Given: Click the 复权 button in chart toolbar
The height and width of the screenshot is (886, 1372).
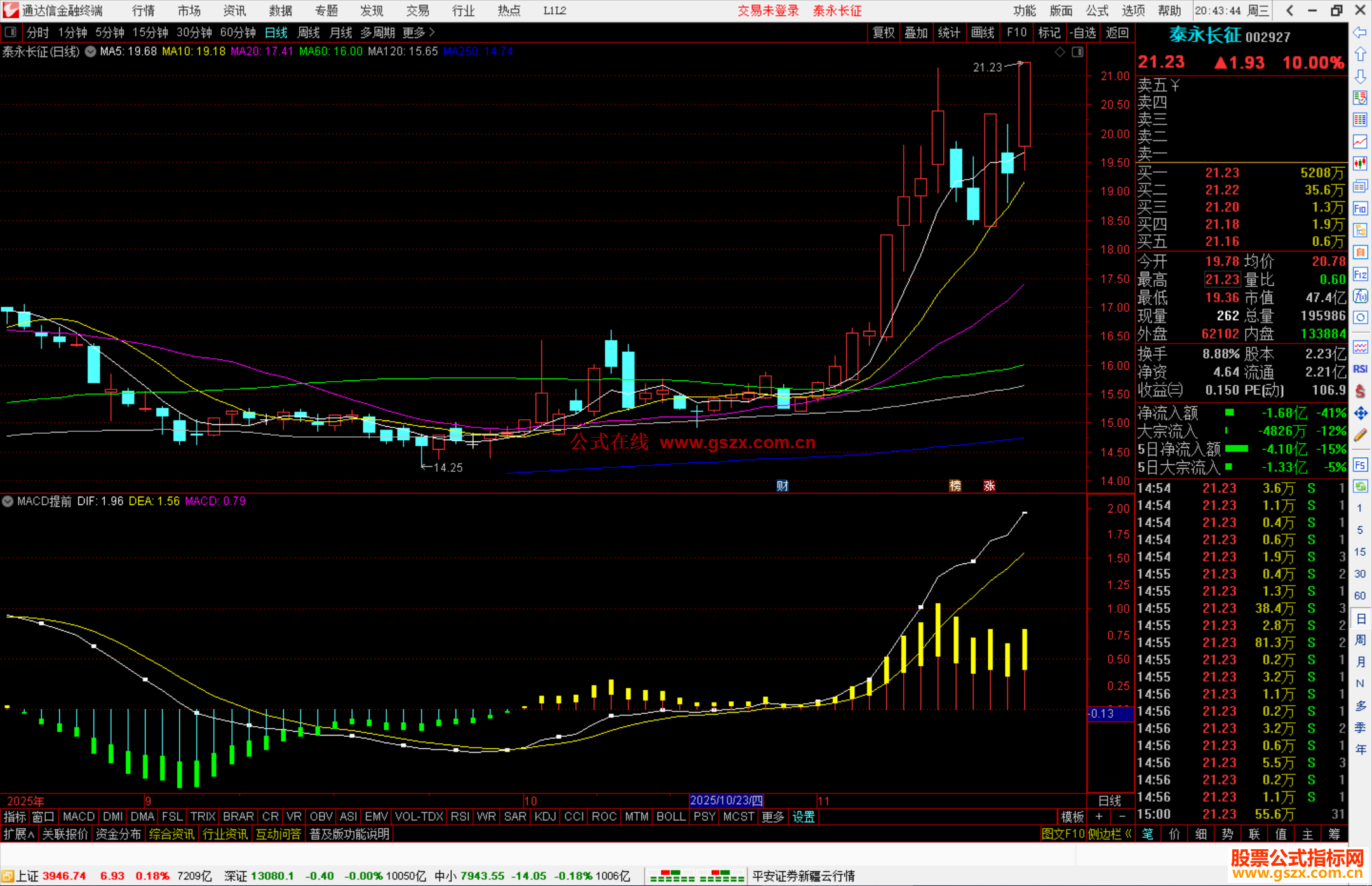Looking at the screenshot, I should (x=884, y=32).
